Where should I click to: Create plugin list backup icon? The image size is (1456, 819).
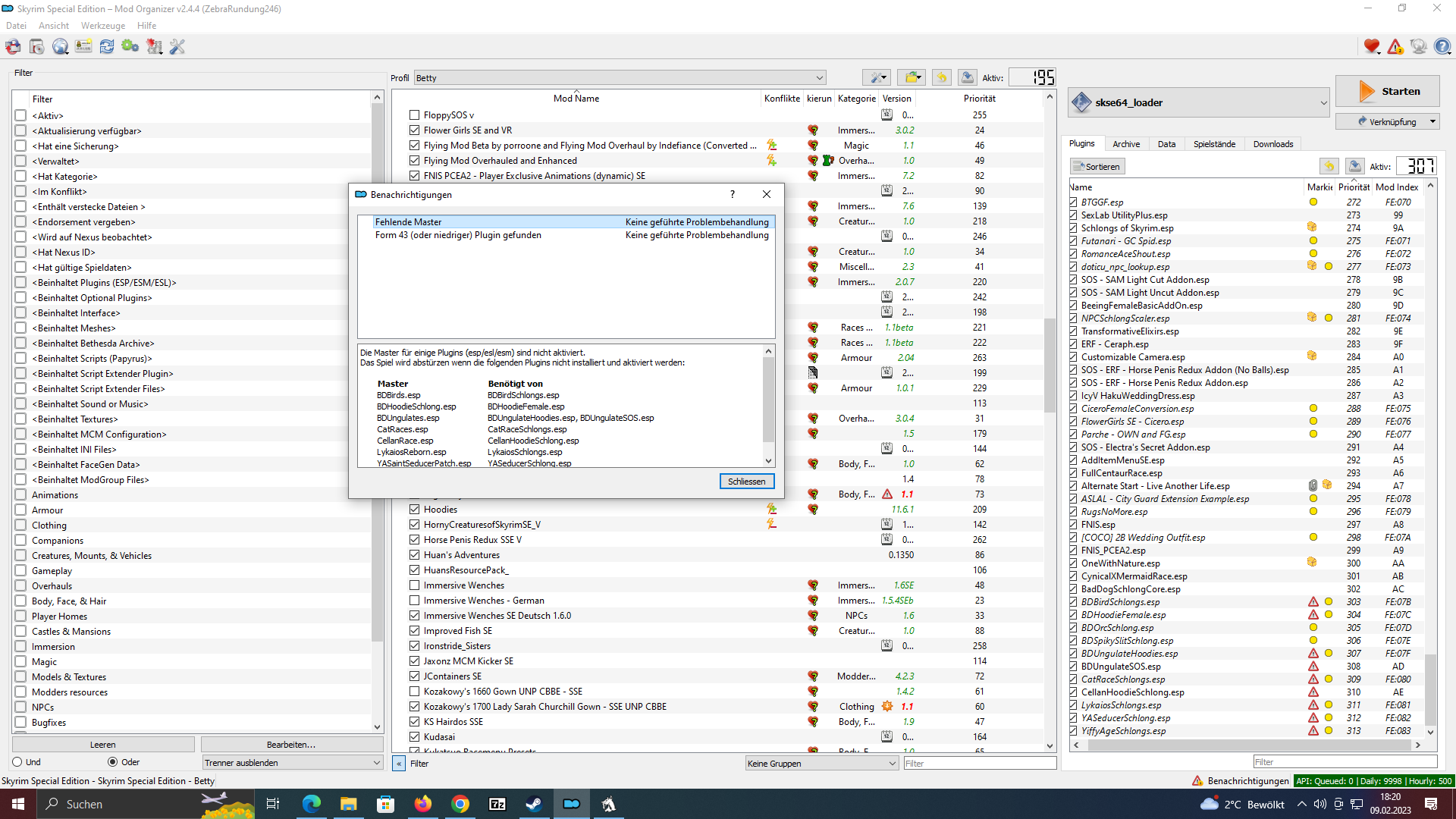click(1354, 166)
